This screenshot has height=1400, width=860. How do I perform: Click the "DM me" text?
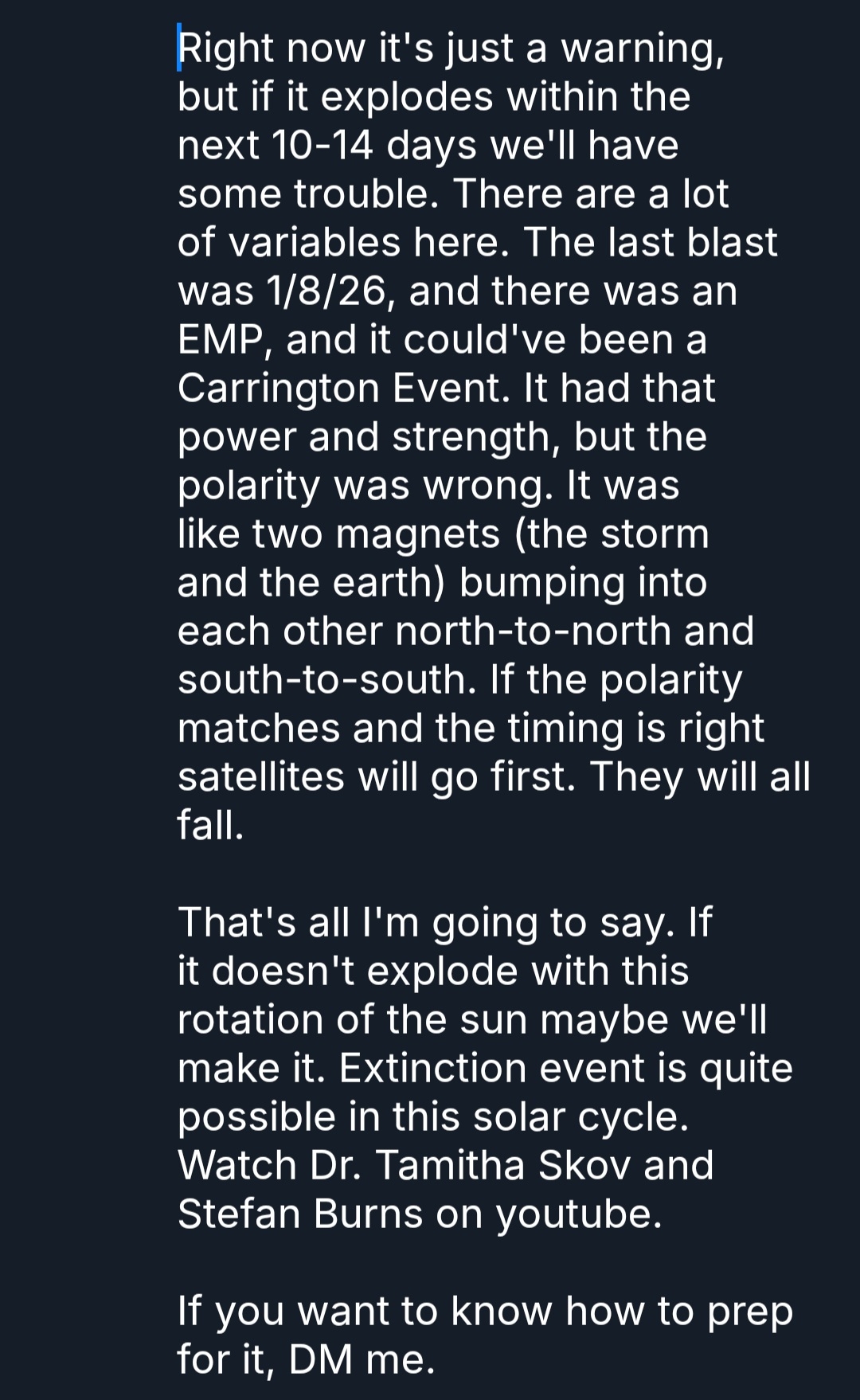pos(360,1360)
